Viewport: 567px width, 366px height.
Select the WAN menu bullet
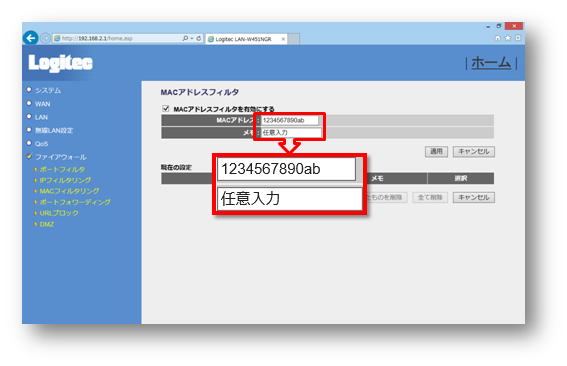pos(29,103)
